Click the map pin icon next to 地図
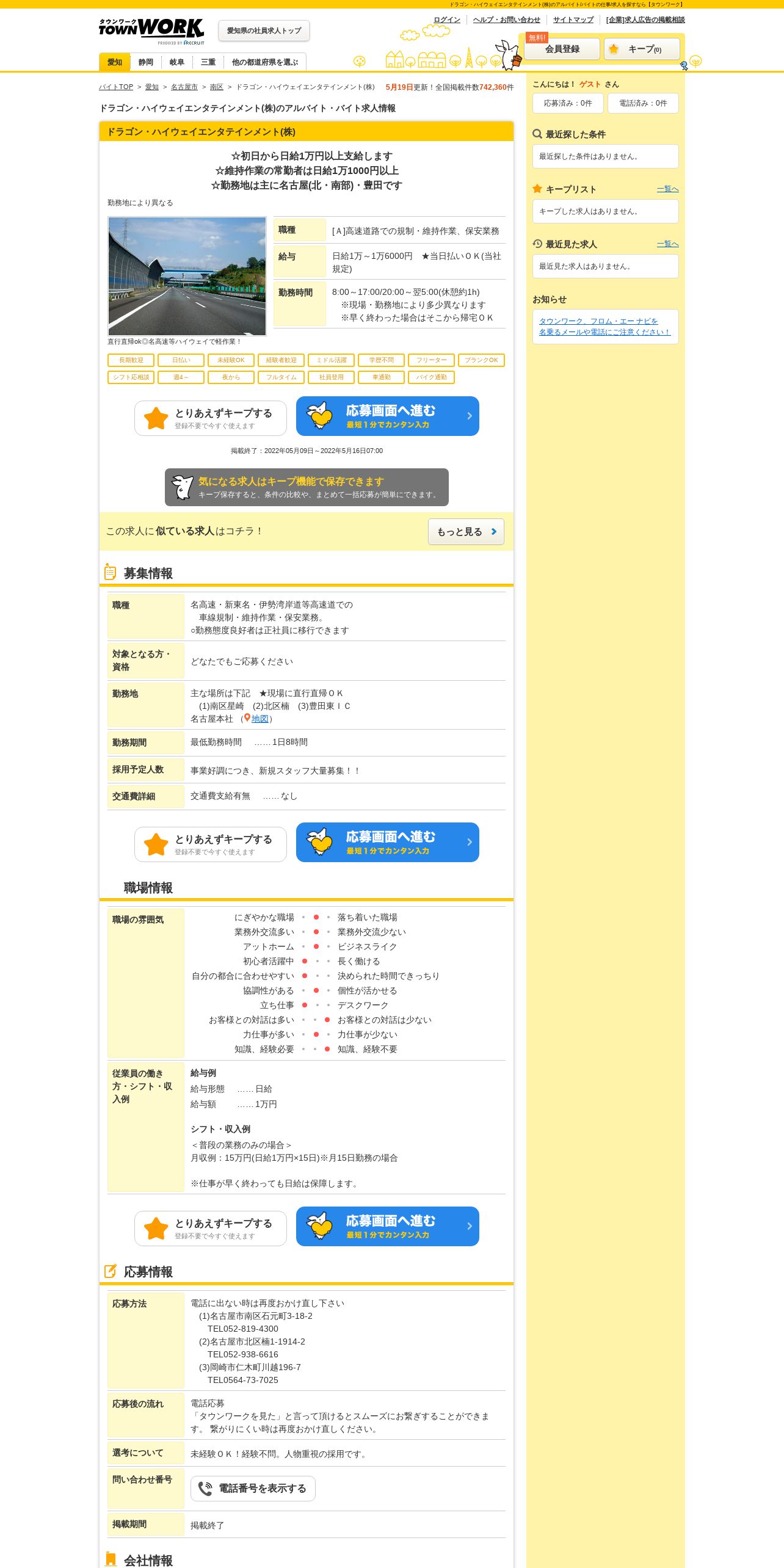784x1568 pixels. click(x=247, y=719)
